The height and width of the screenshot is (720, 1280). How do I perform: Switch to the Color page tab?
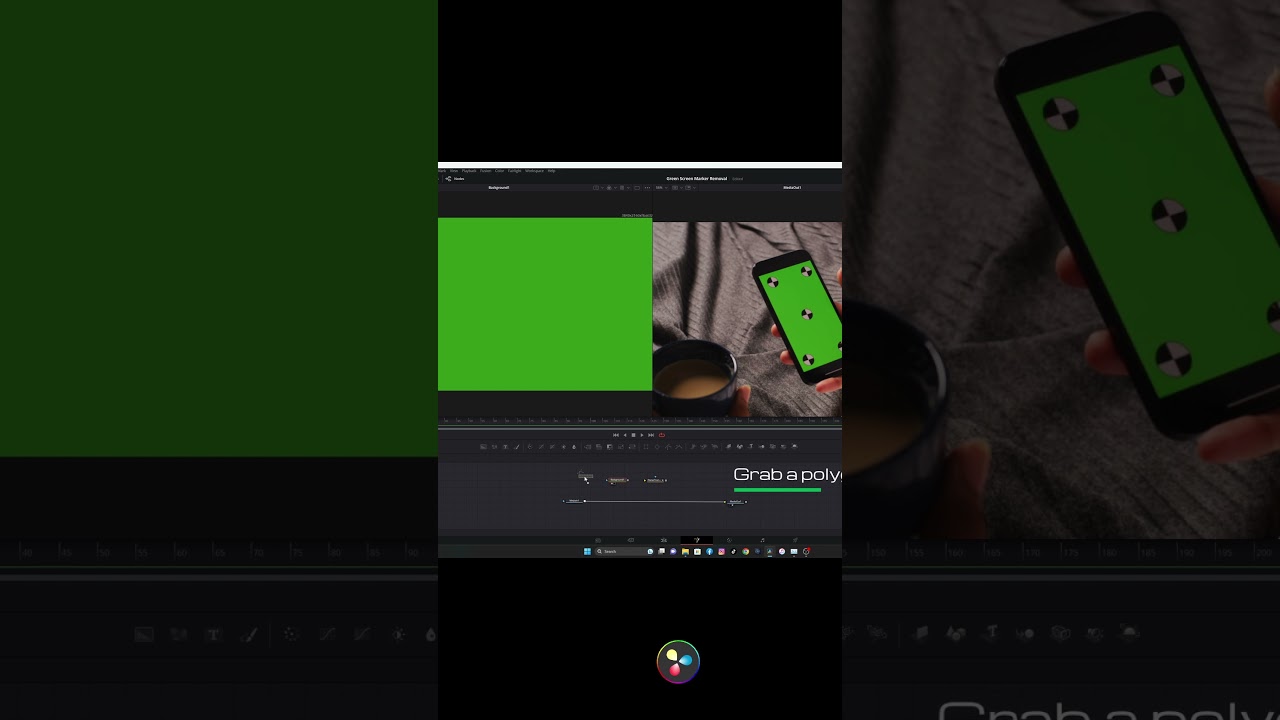click(729, 540)
